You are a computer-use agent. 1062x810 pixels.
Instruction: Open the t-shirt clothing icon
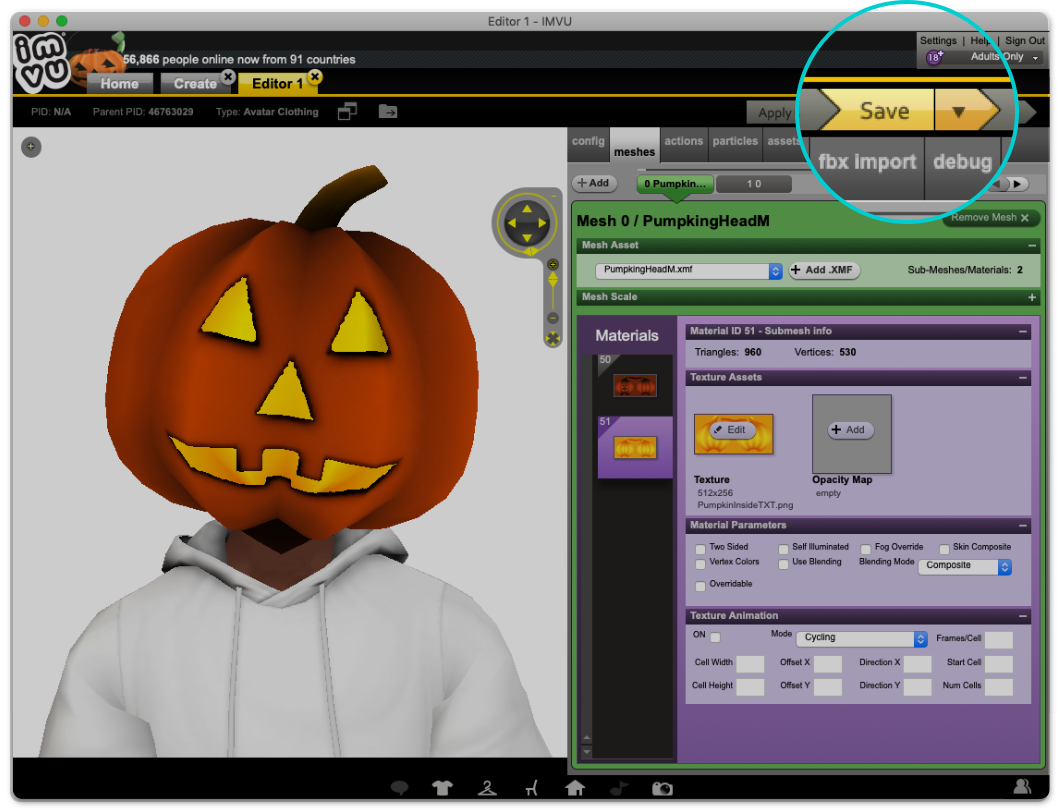coord(442,788)
